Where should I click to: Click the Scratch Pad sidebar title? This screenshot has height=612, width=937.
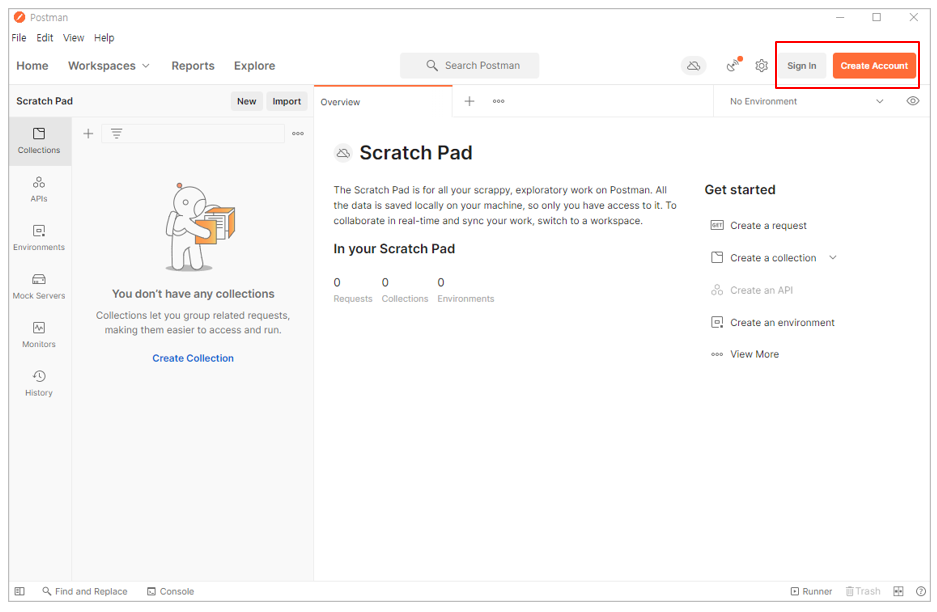pos(44,101)
